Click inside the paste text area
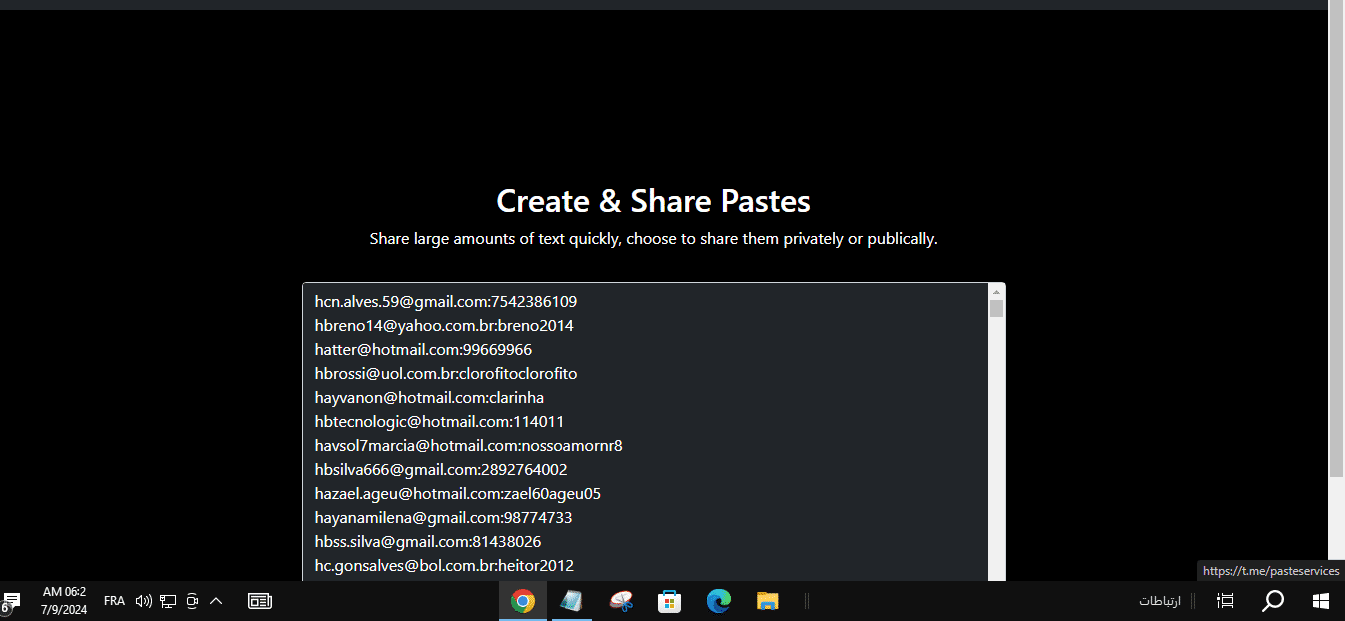The height and width of the screenshot is (621, 1345). coord(645,432)
